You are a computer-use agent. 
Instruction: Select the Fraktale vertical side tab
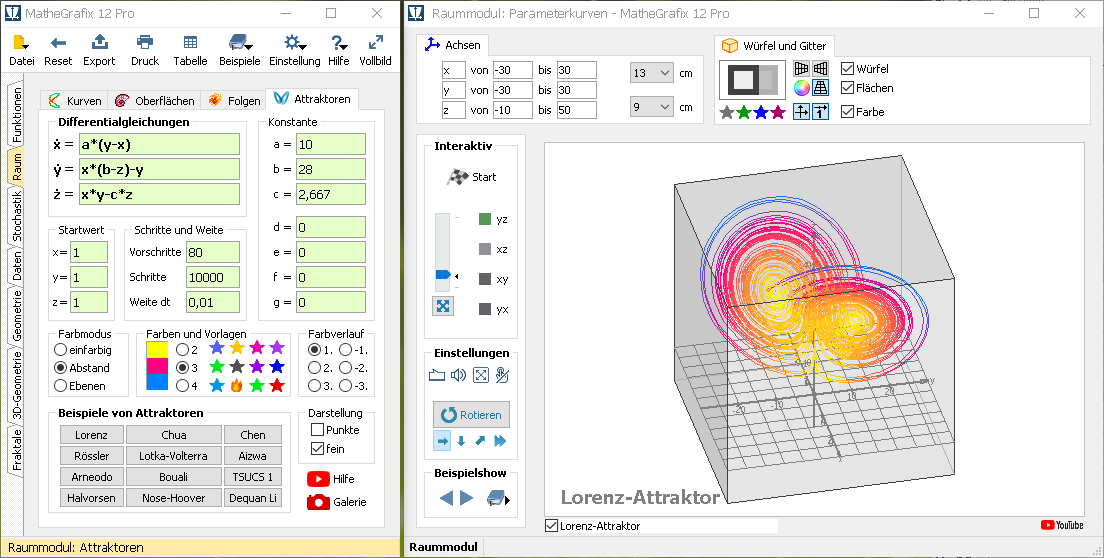[x=16, y=451]
